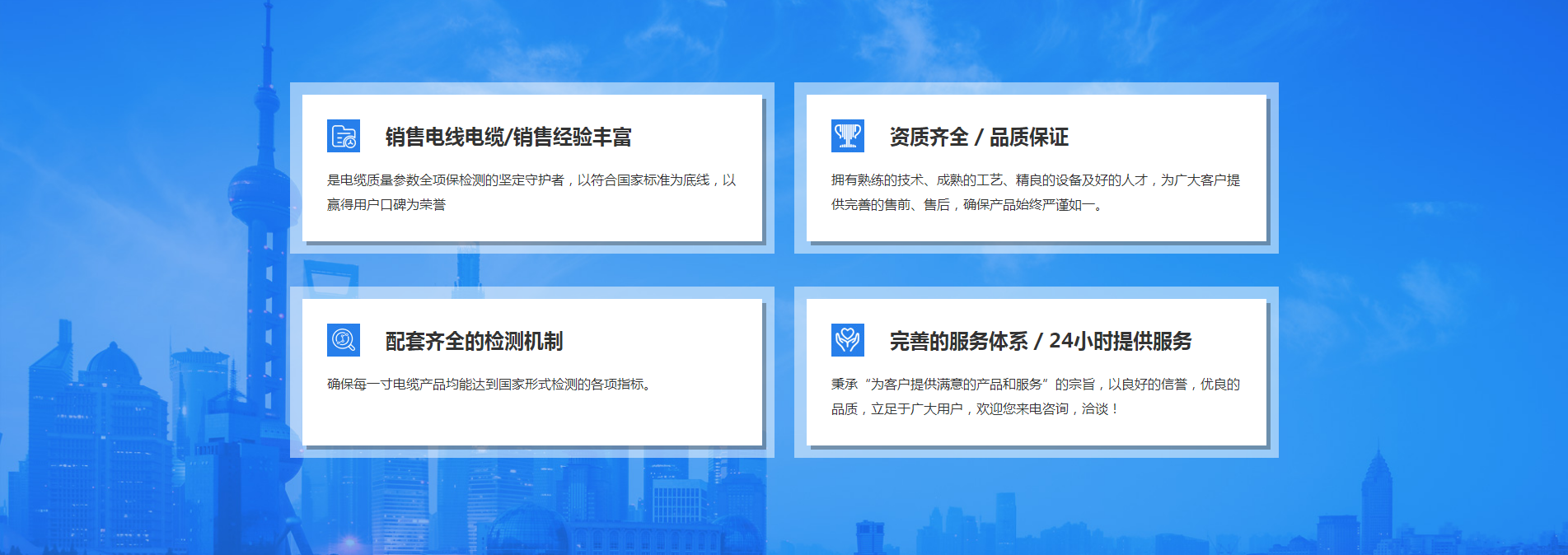Click the line ending 确保产品始终严谨如一
The height and width of the screenshot is (555, 1568).
[967, 205]
